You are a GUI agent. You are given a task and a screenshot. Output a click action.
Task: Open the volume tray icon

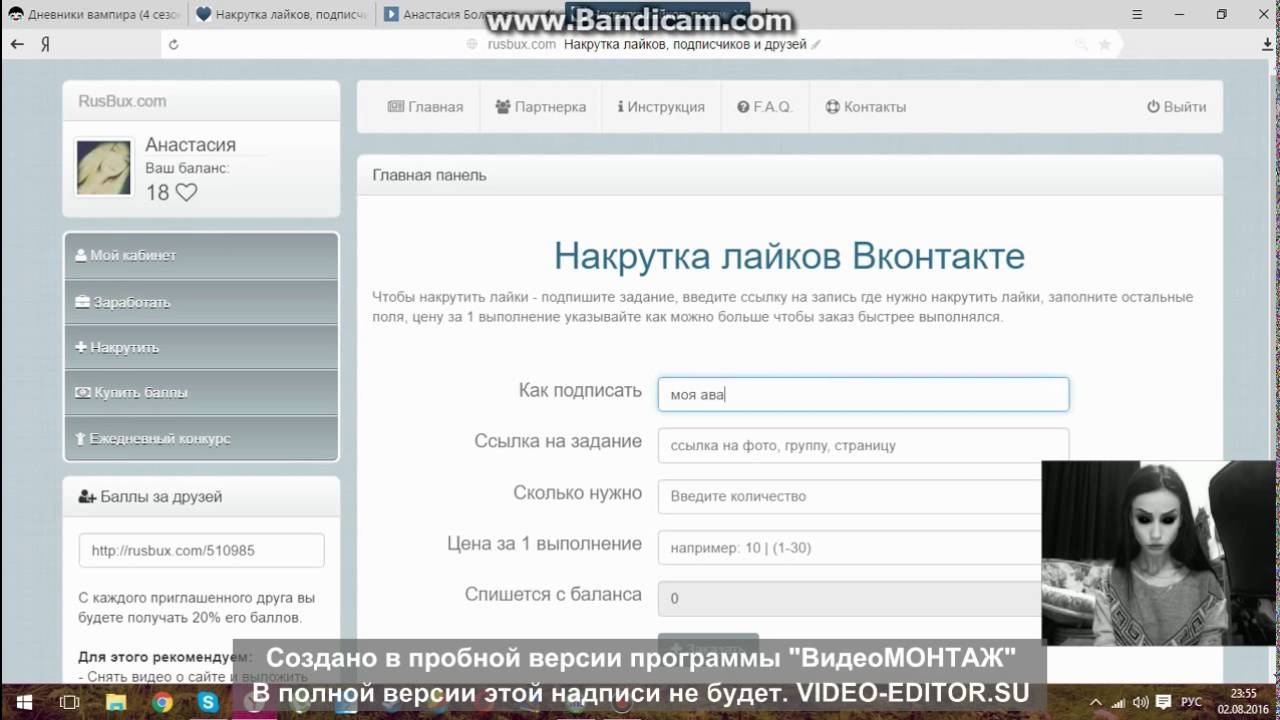click(x=1140, y=702)
